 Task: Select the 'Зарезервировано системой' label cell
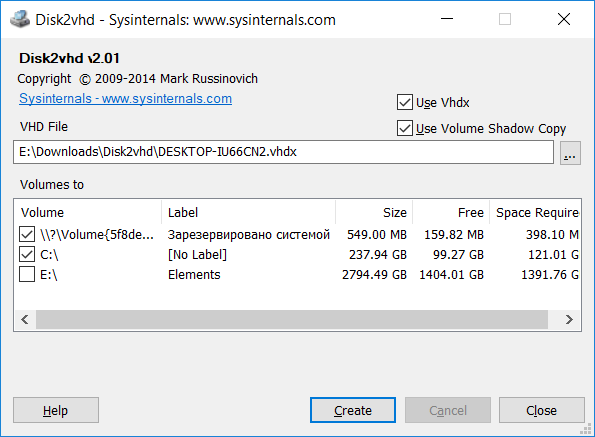249,234
